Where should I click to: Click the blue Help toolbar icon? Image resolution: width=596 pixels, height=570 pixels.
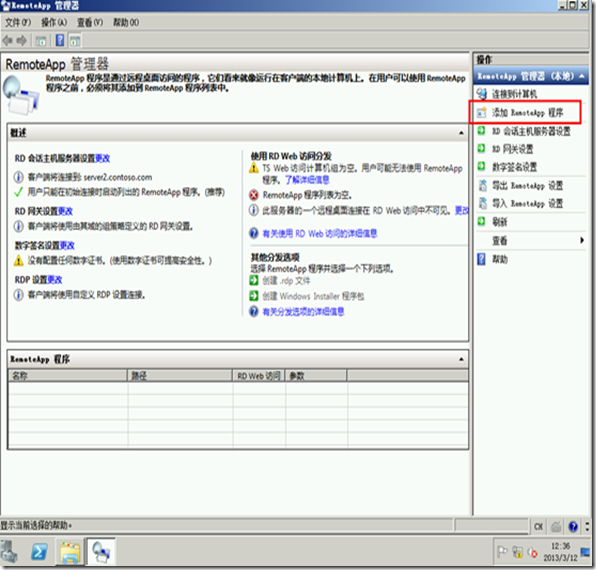[60, 40]
